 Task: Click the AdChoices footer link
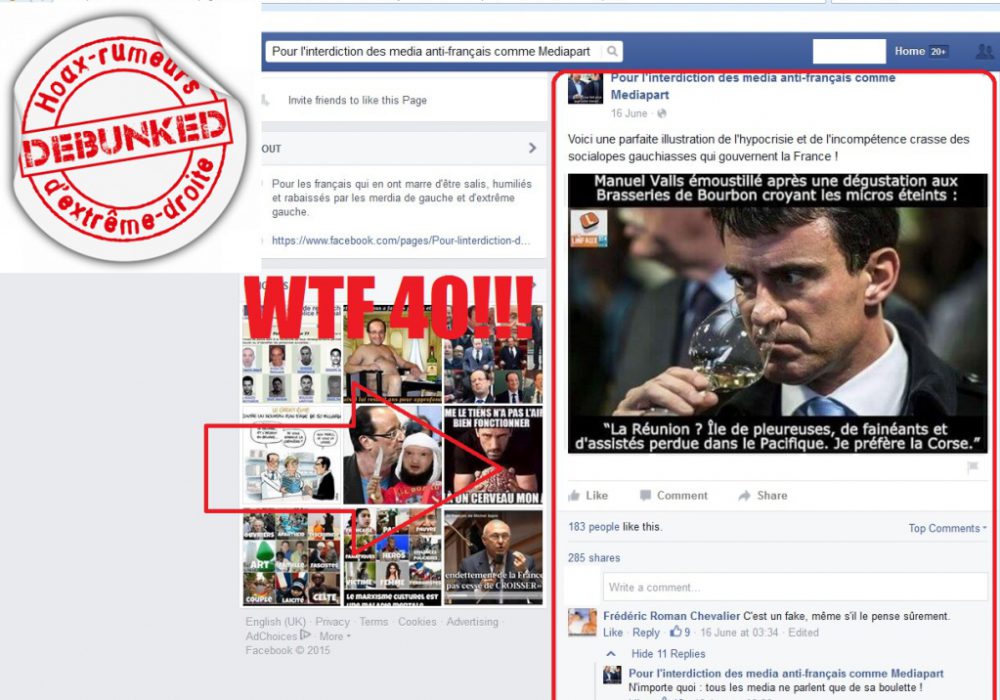(278, 636)
